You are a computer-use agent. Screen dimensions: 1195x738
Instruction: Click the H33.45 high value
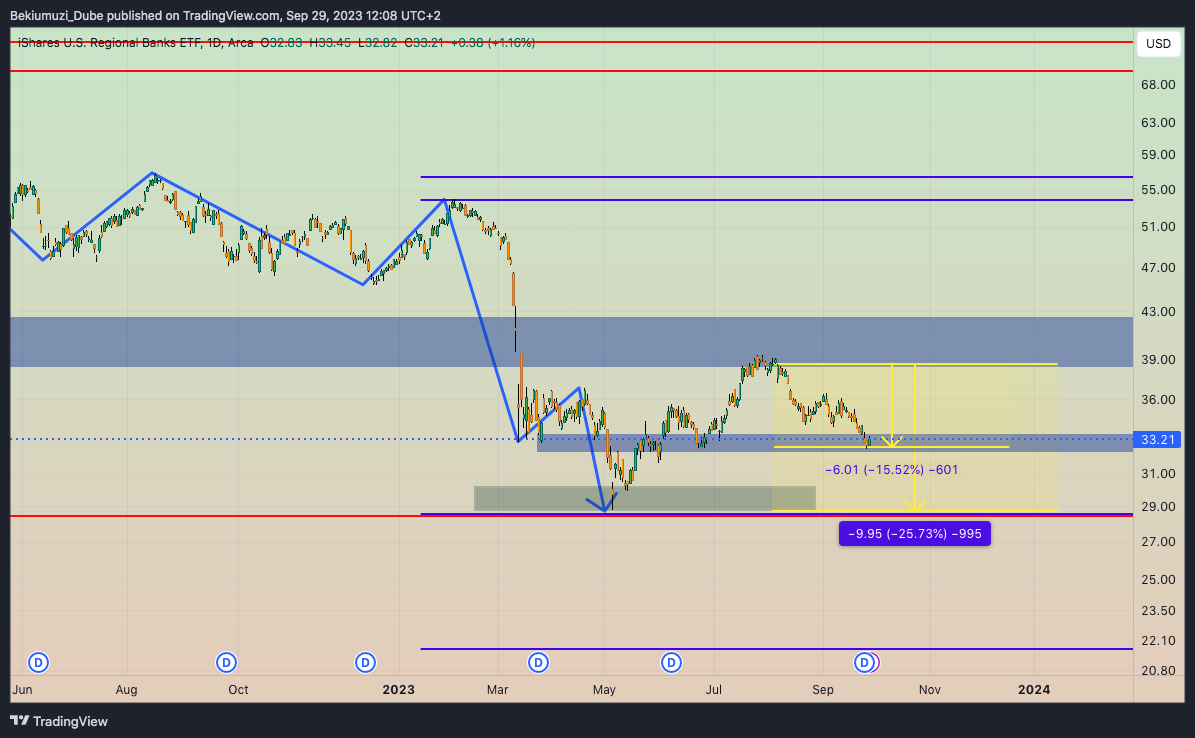(x=330, y=43)
